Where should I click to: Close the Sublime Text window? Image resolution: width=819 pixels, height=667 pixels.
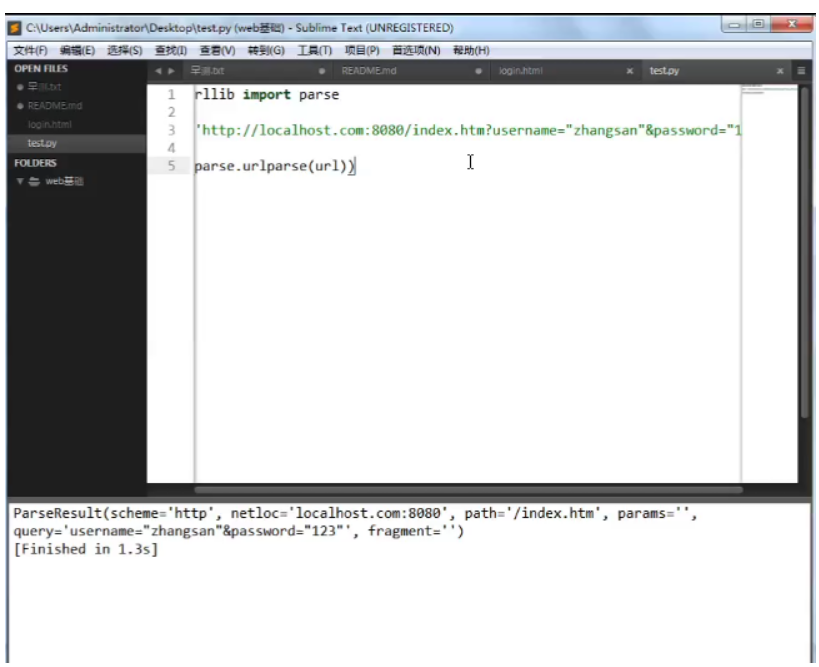pos(791,25)
